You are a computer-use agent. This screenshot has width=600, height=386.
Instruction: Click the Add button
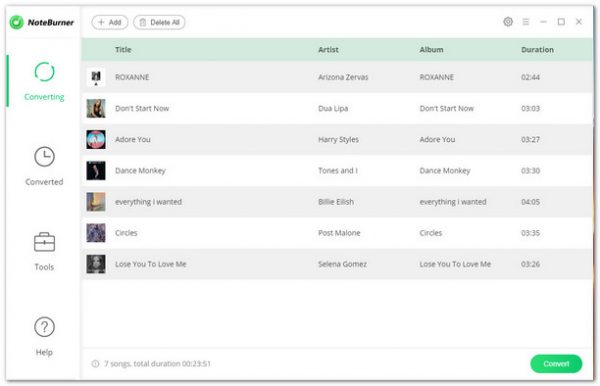(x=110, y=22)
